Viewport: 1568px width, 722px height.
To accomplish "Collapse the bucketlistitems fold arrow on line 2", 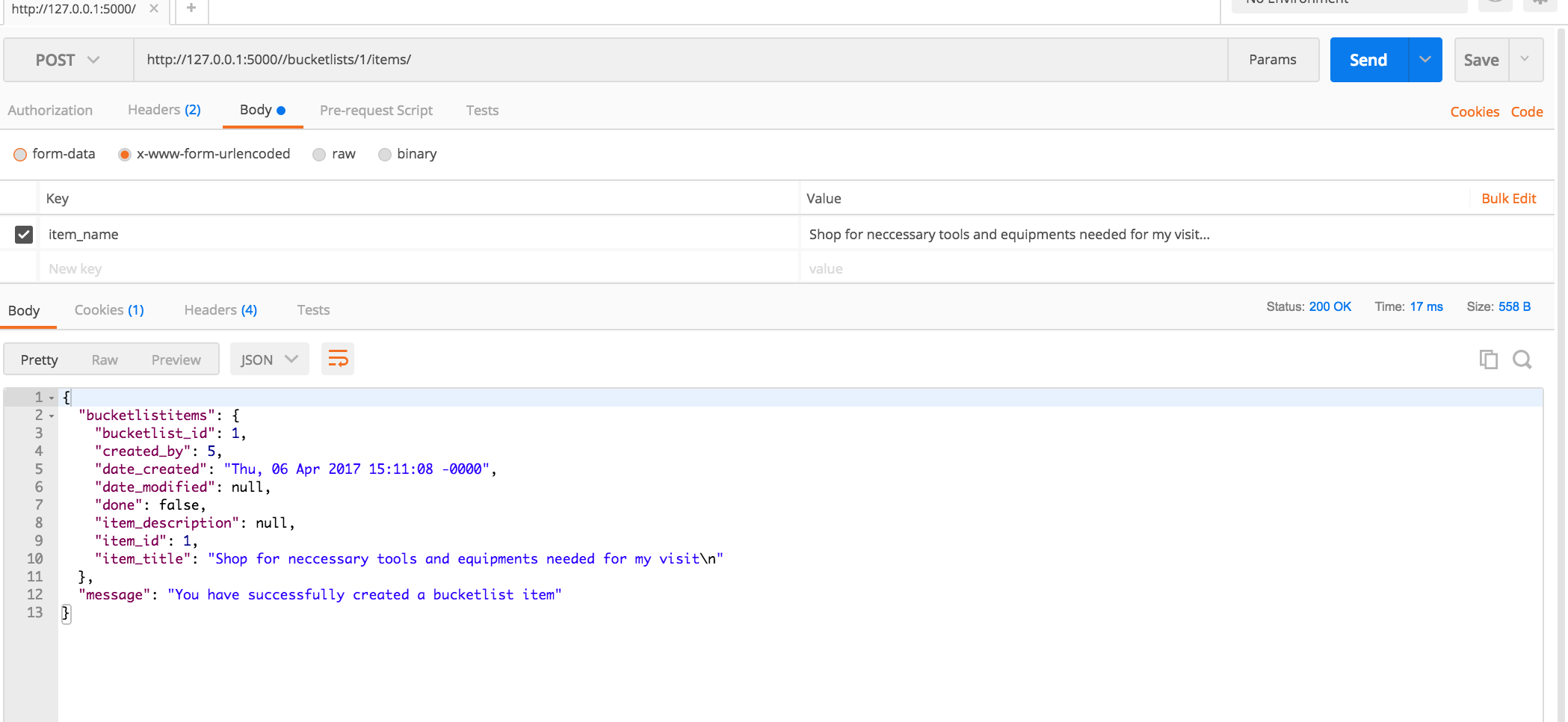I will (x=52, y=416).
